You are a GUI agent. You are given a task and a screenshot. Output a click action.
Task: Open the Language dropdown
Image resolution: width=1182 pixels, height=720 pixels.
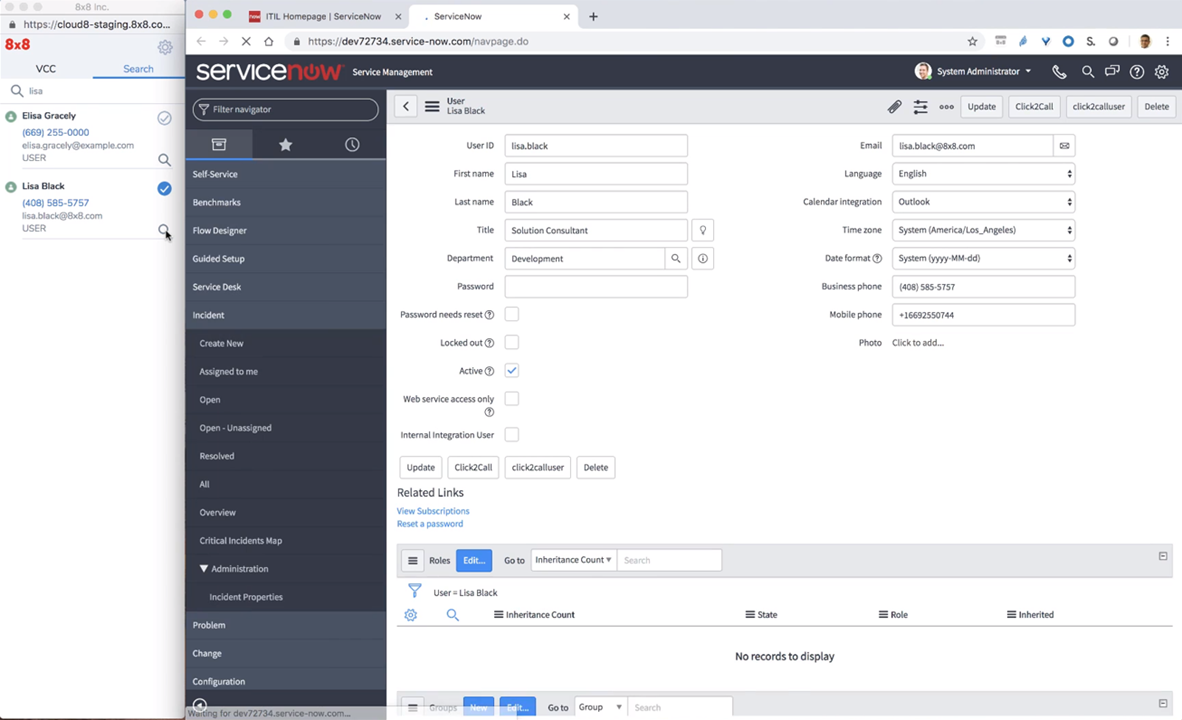(984, 173)
